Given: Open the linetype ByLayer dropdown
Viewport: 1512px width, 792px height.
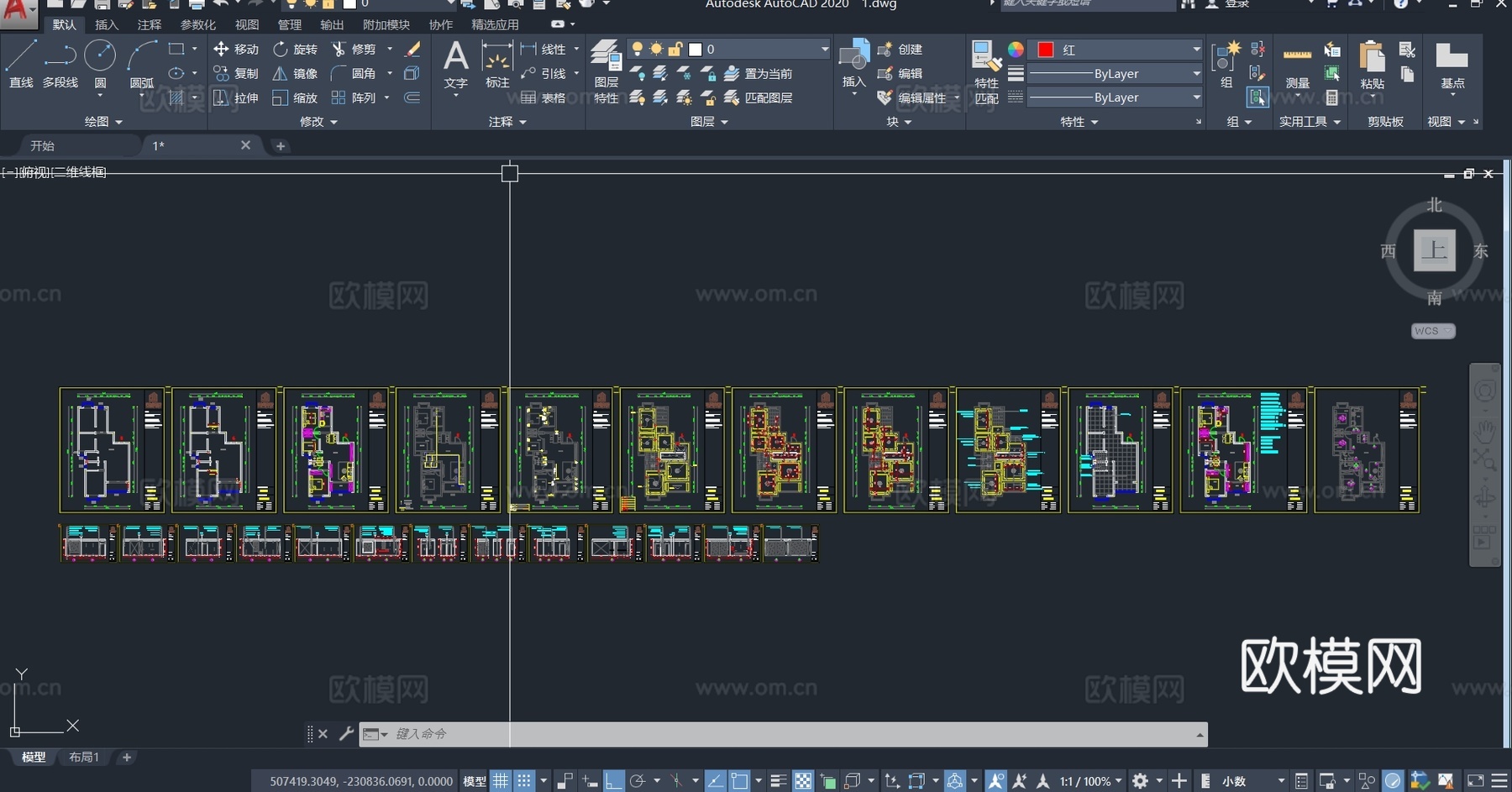Looking at the screenshot, I should tap(1116, 97).
